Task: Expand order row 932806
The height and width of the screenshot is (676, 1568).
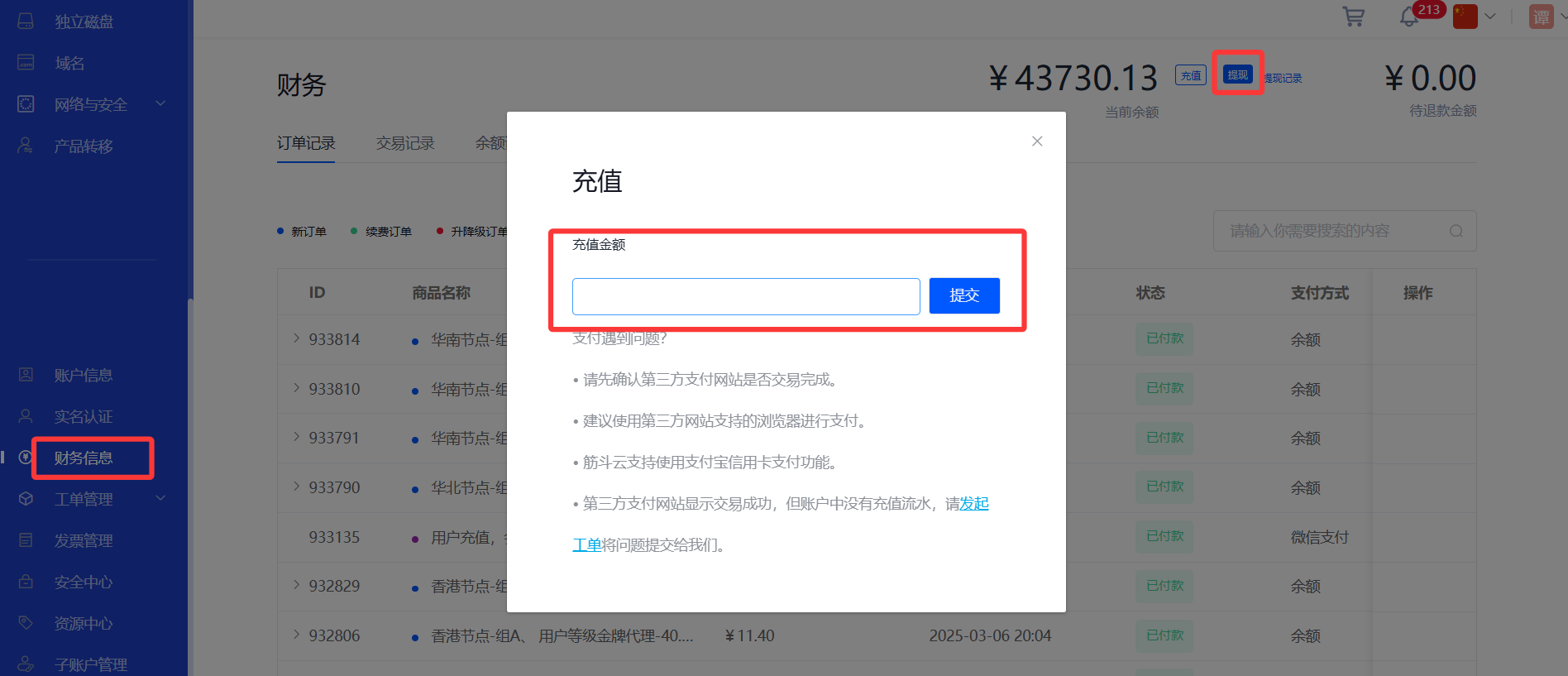Action: 296,634
